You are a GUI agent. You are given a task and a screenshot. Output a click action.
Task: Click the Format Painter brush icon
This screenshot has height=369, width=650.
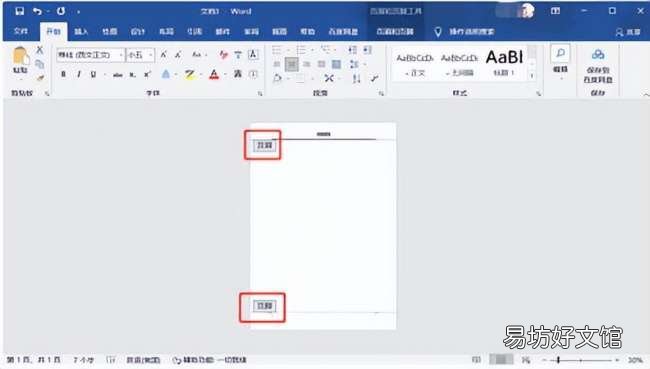[40, 78]
